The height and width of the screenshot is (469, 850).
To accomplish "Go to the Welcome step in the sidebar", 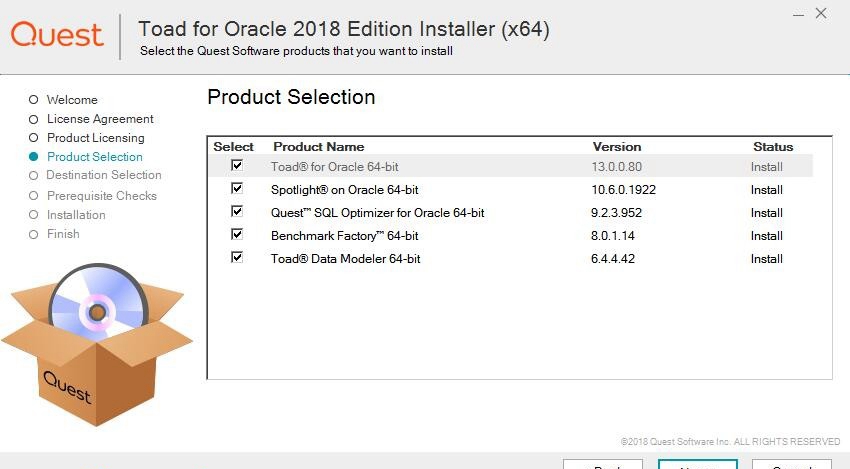I will point(72,100).
